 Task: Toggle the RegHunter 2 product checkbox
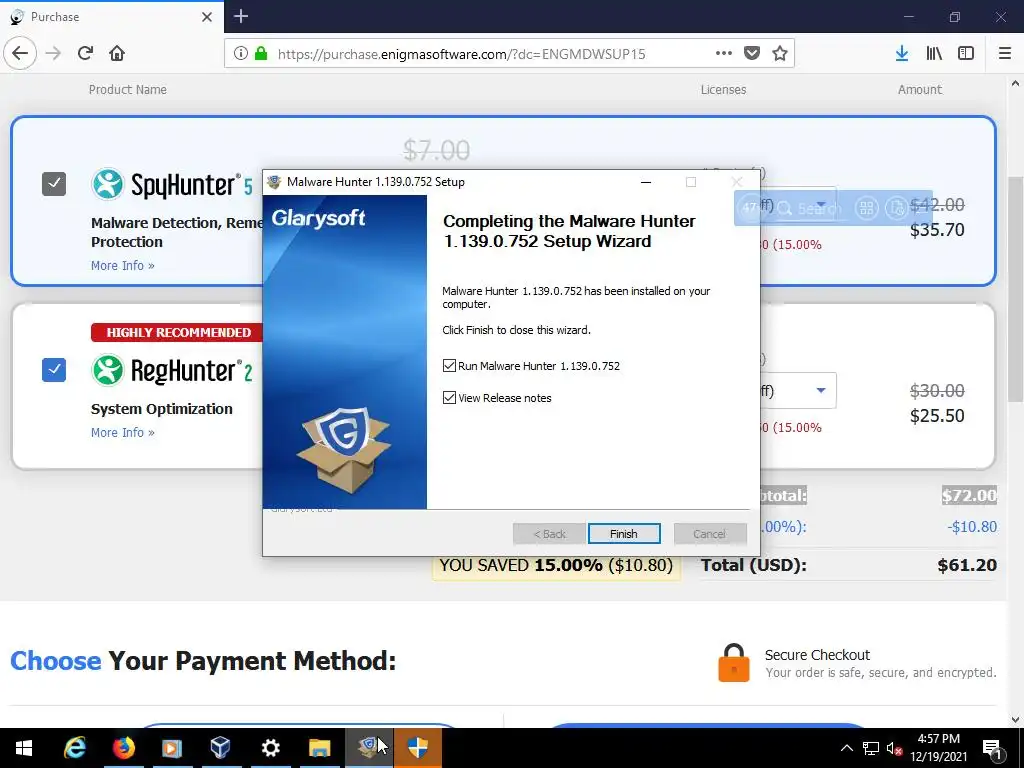coord(54,370)
